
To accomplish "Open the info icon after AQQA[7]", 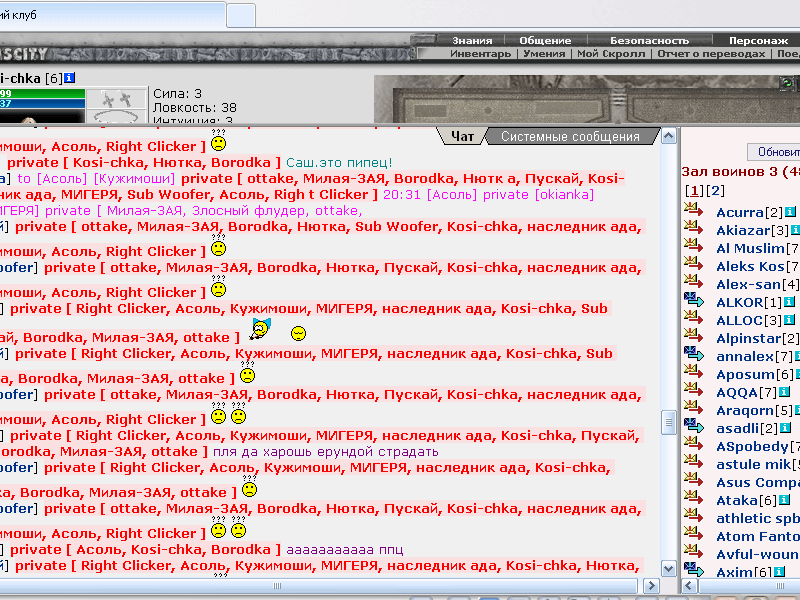I will coord(785,392).
